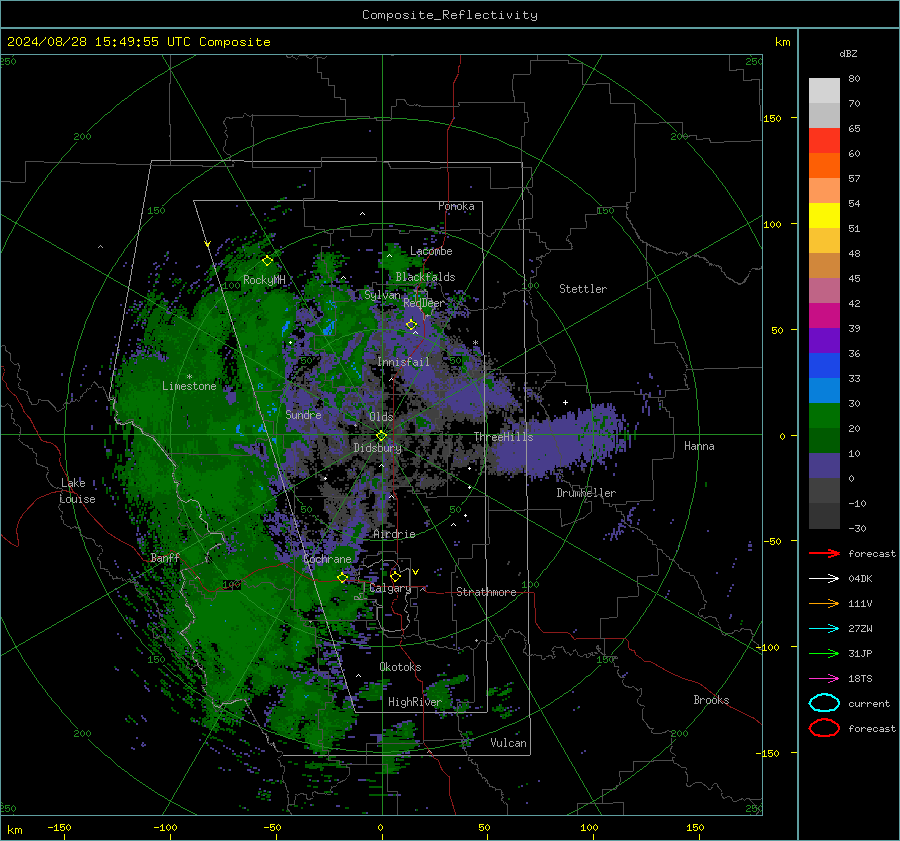900x841 pixels.
Task: Click the 'current' legend label text
Action: (869, 703)
